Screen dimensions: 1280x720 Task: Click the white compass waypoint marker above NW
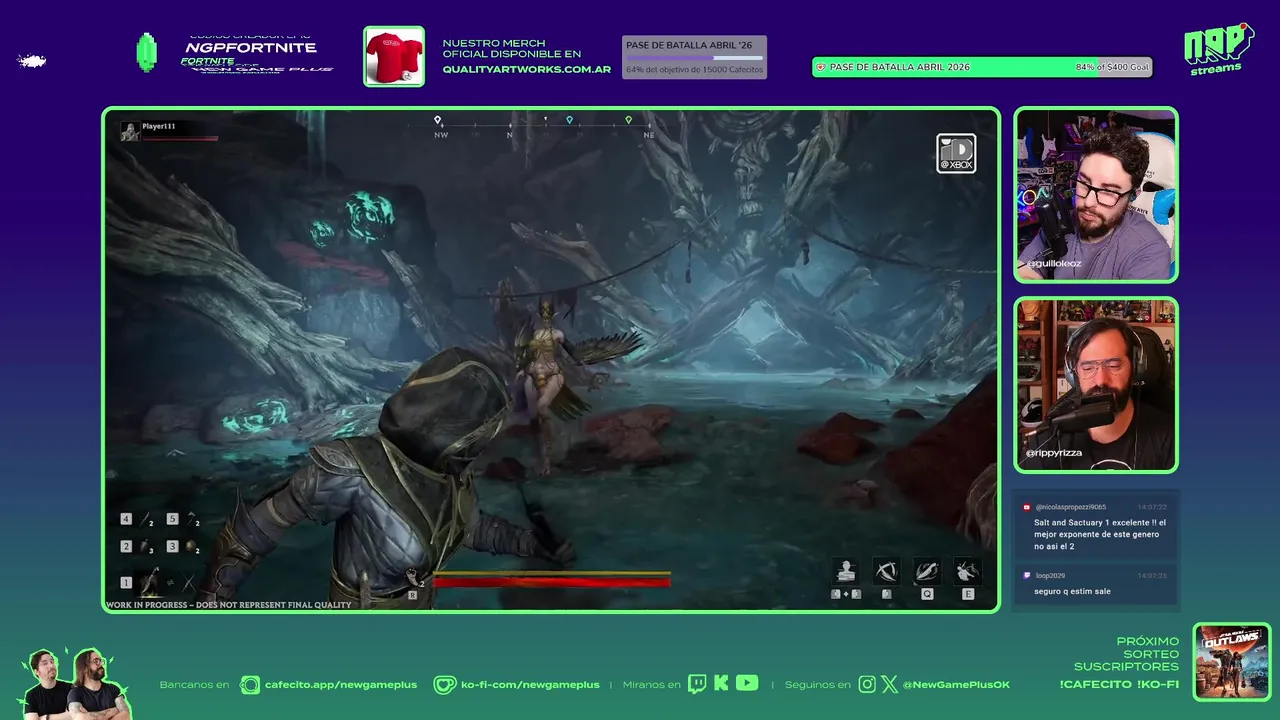(437, 120)
